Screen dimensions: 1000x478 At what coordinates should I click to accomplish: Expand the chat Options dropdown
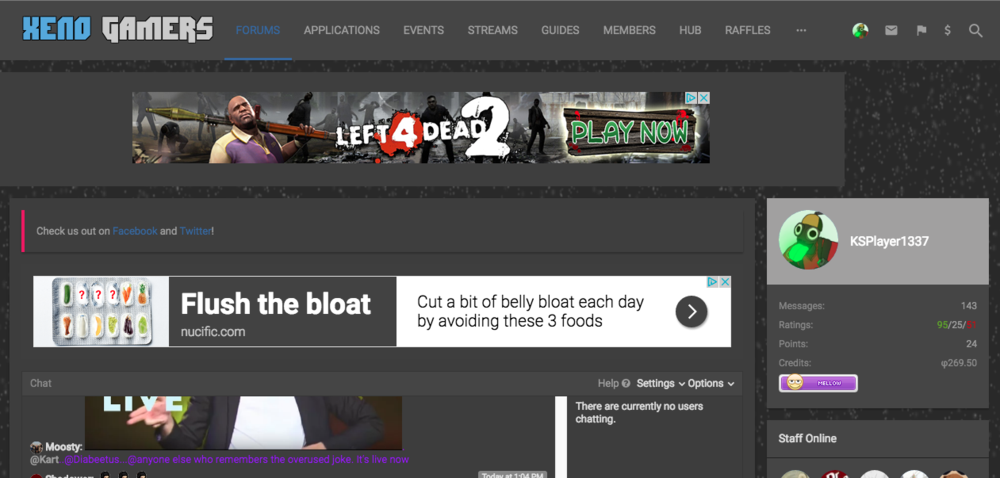(x=711, y=383)
